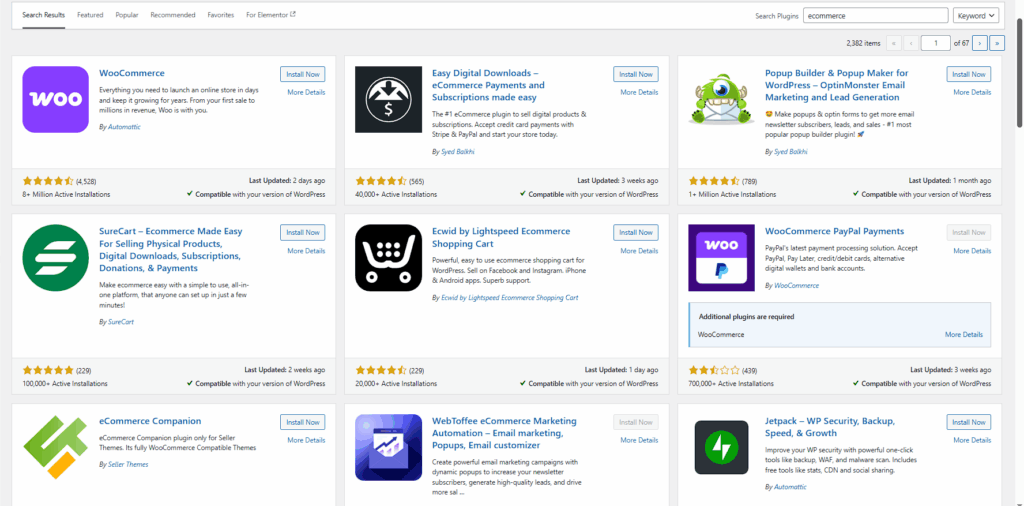Click the star rating of WooCommerce PayPal Payments
Viewport: 1024px width, 506px height.
click(714, 370)
